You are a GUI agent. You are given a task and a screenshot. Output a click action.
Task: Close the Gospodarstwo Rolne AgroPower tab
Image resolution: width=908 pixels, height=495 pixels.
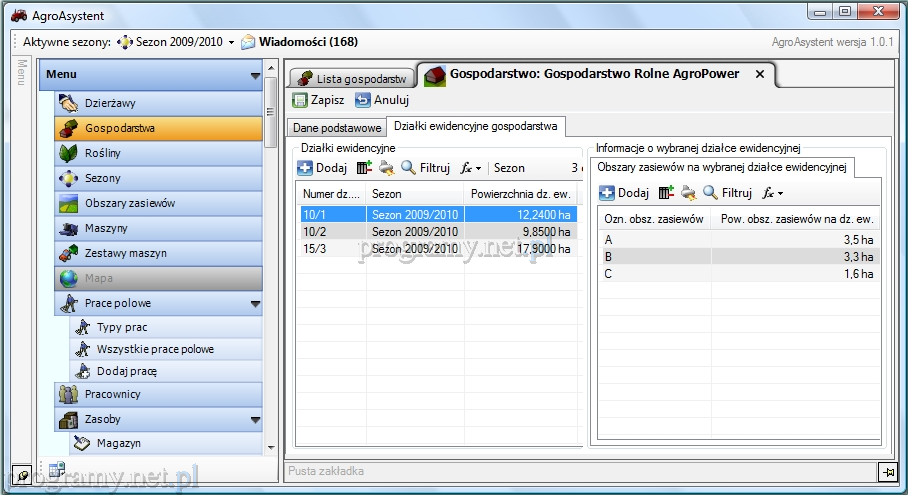[759, 74]
